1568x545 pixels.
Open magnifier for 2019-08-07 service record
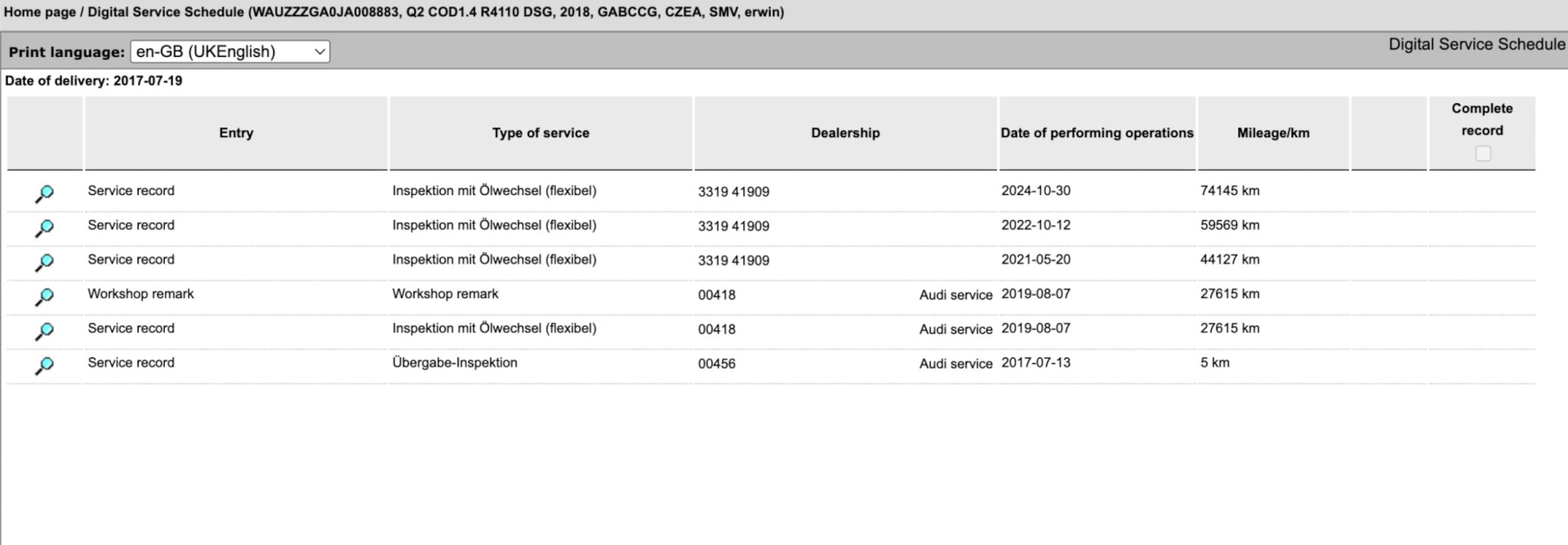click(x=44, y=332)
